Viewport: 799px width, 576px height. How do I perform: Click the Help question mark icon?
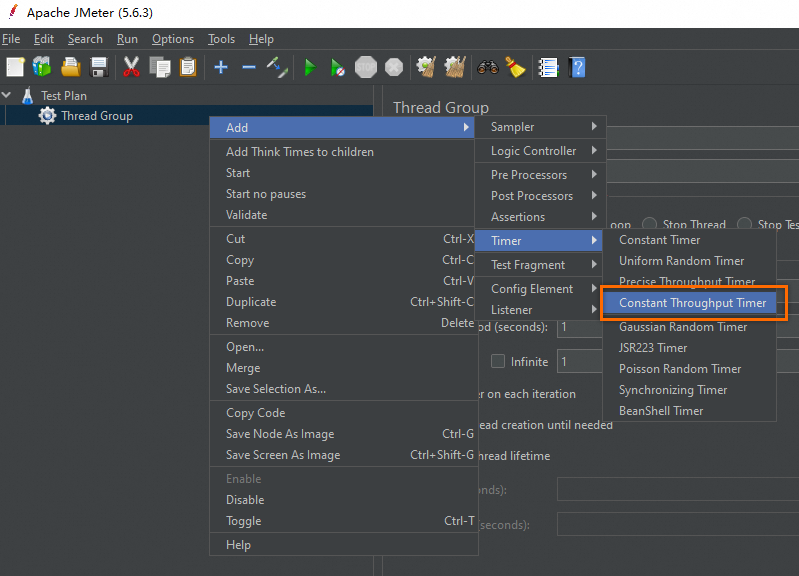[x=577, y=67]
